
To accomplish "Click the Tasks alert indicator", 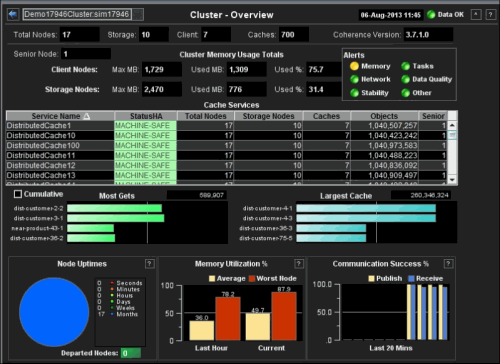I will [x=405, y=66].
